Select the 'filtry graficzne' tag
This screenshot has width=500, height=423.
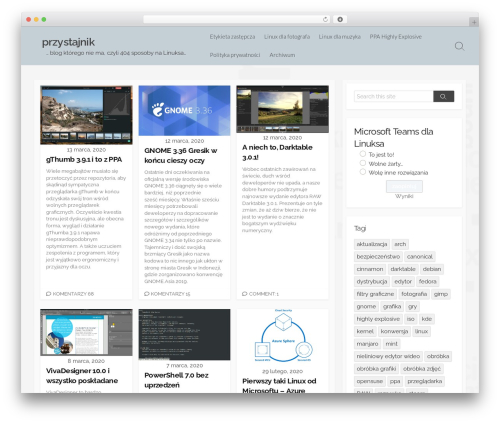click(375, 294)
